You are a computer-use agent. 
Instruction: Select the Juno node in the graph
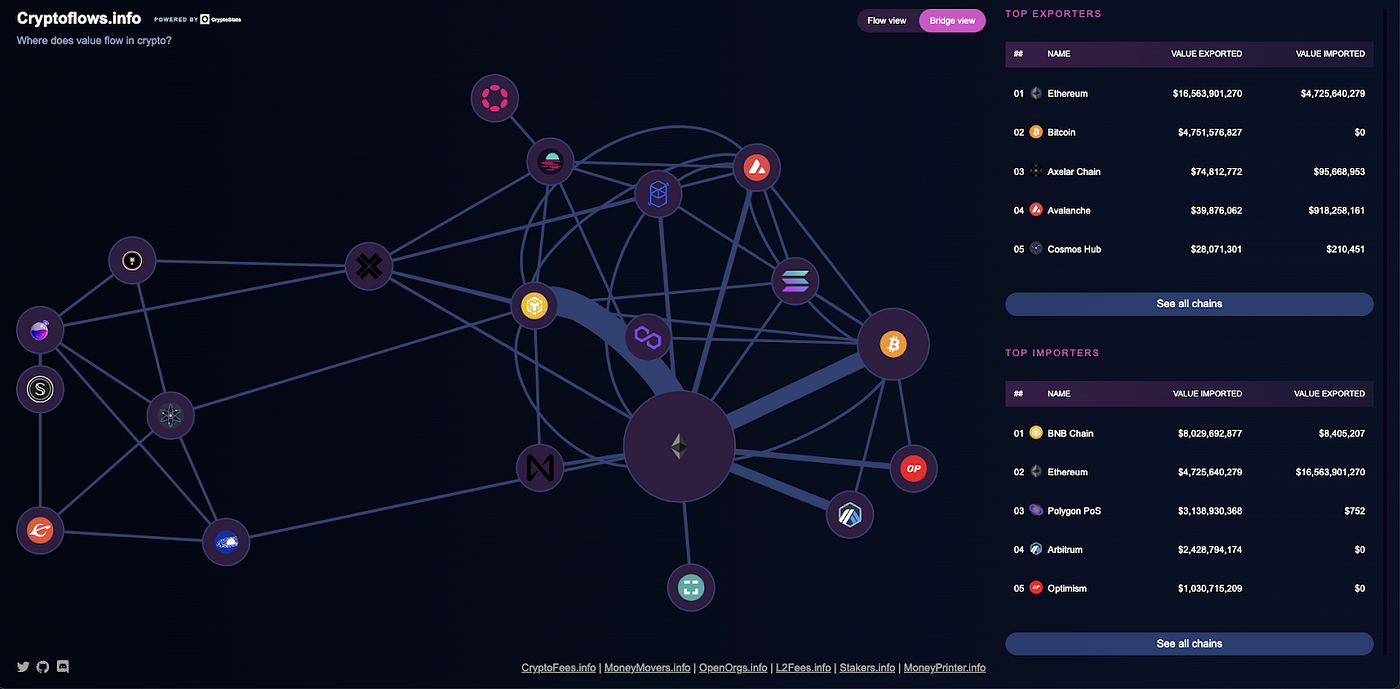click(x=132, y=260)
